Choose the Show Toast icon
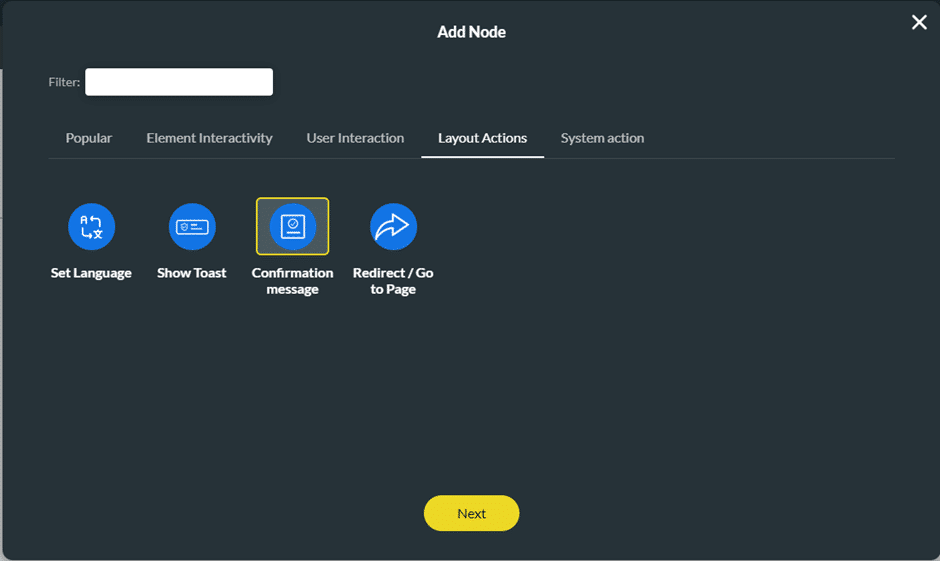The width and height of the screenshot is (940, 561). [192, 227]
